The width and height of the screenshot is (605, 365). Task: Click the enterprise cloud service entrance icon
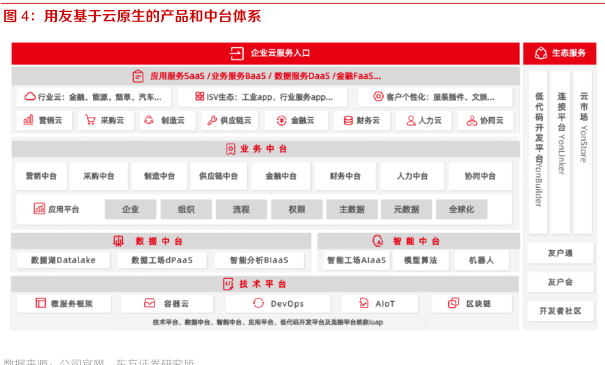point(237,53)
